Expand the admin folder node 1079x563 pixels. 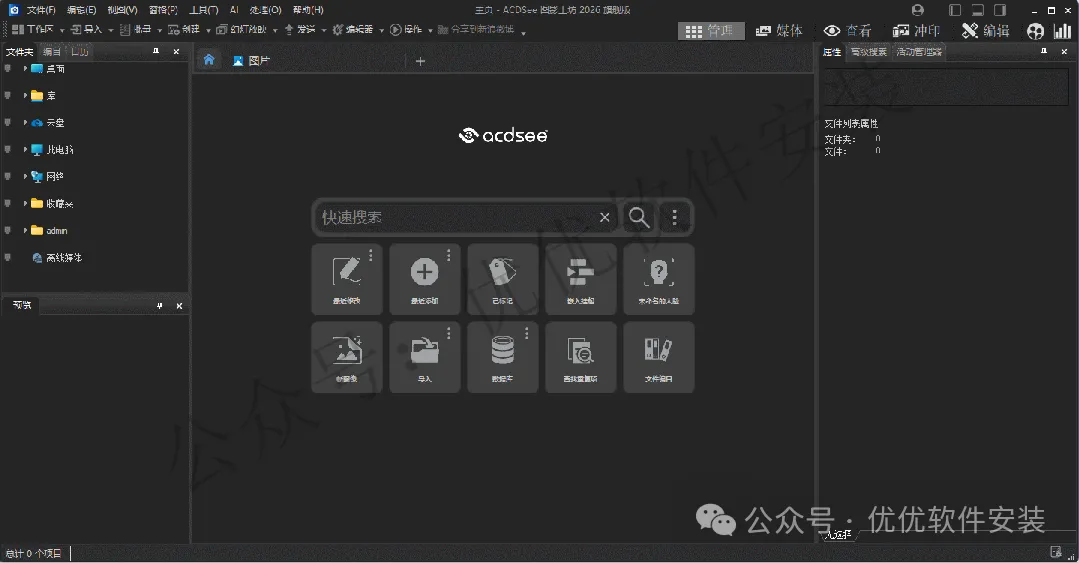(25, 231)
